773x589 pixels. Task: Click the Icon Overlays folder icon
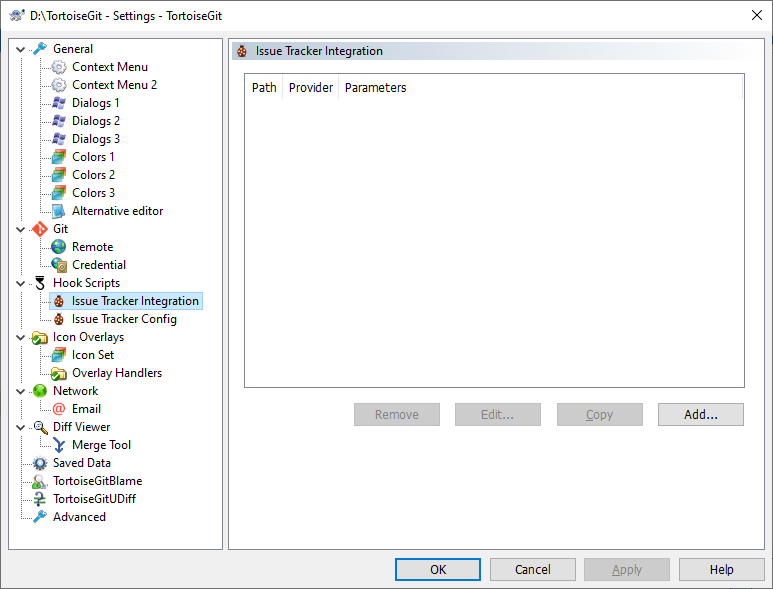click(39, 337)
